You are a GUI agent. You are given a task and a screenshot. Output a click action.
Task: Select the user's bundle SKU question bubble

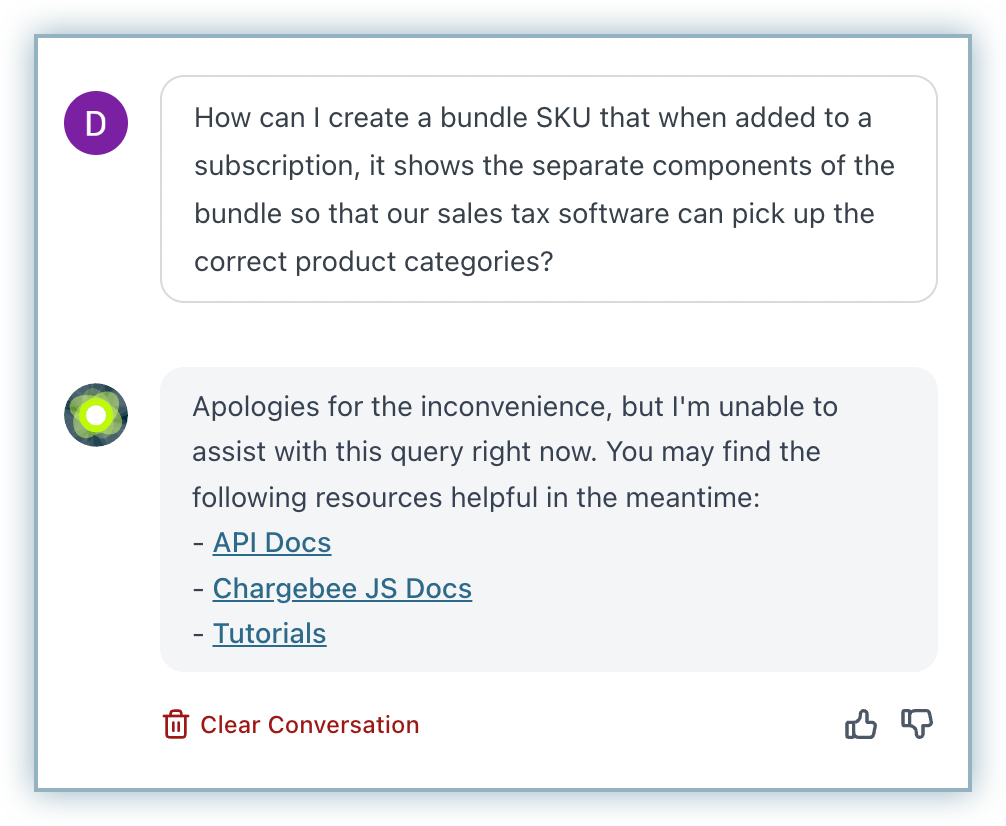point(549,189)
